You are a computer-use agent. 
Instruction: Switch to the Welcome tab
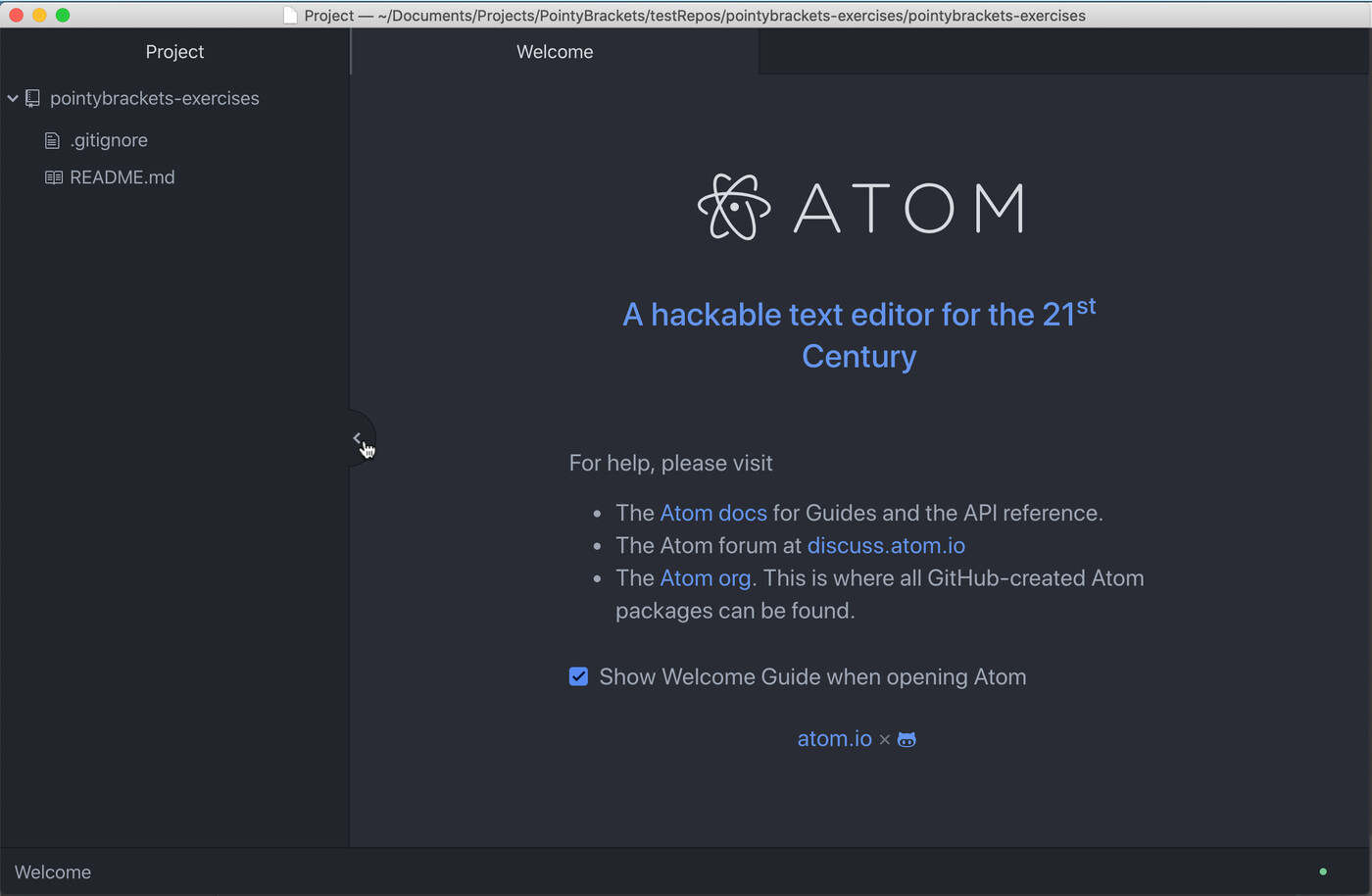point(555,52)
